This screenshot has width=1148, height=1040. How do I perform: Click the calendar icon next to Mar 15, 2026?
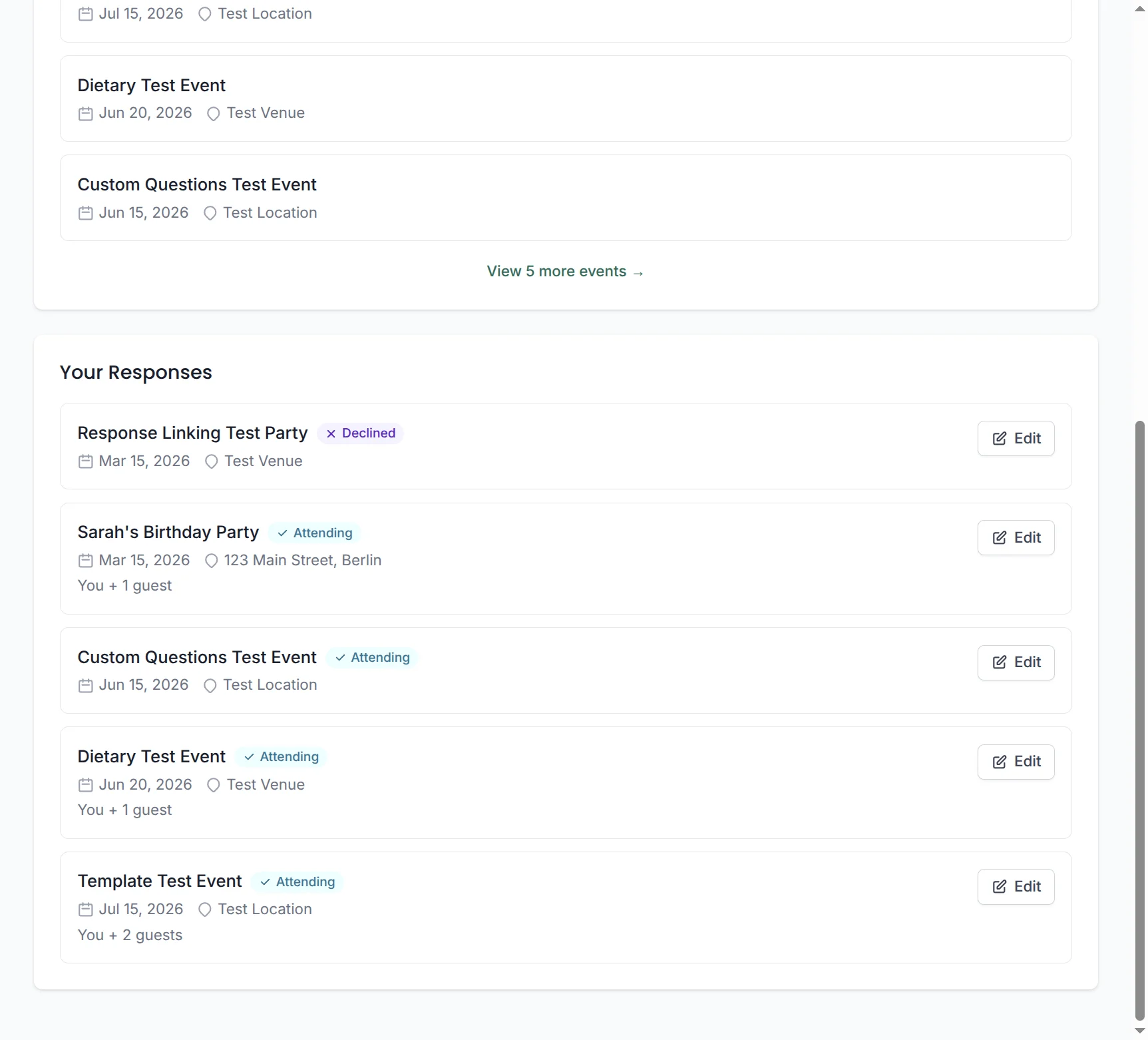[x=85, y=461]
